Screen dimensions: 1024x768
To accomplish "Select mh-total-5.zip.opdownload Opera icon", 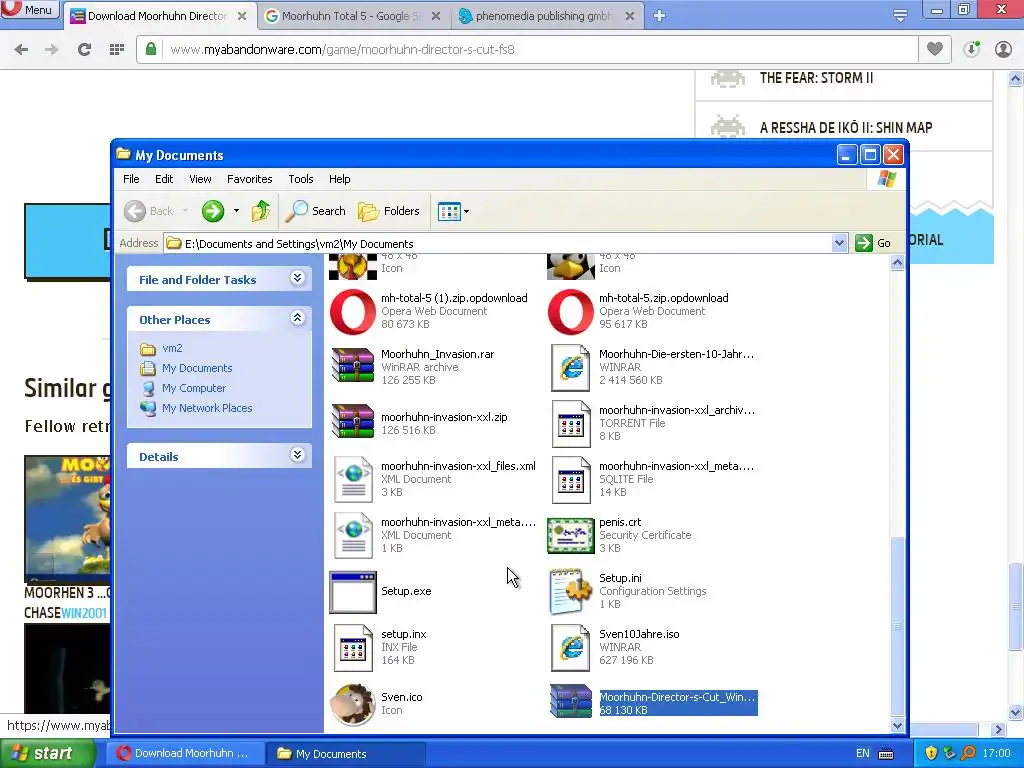I will [571, 312].
